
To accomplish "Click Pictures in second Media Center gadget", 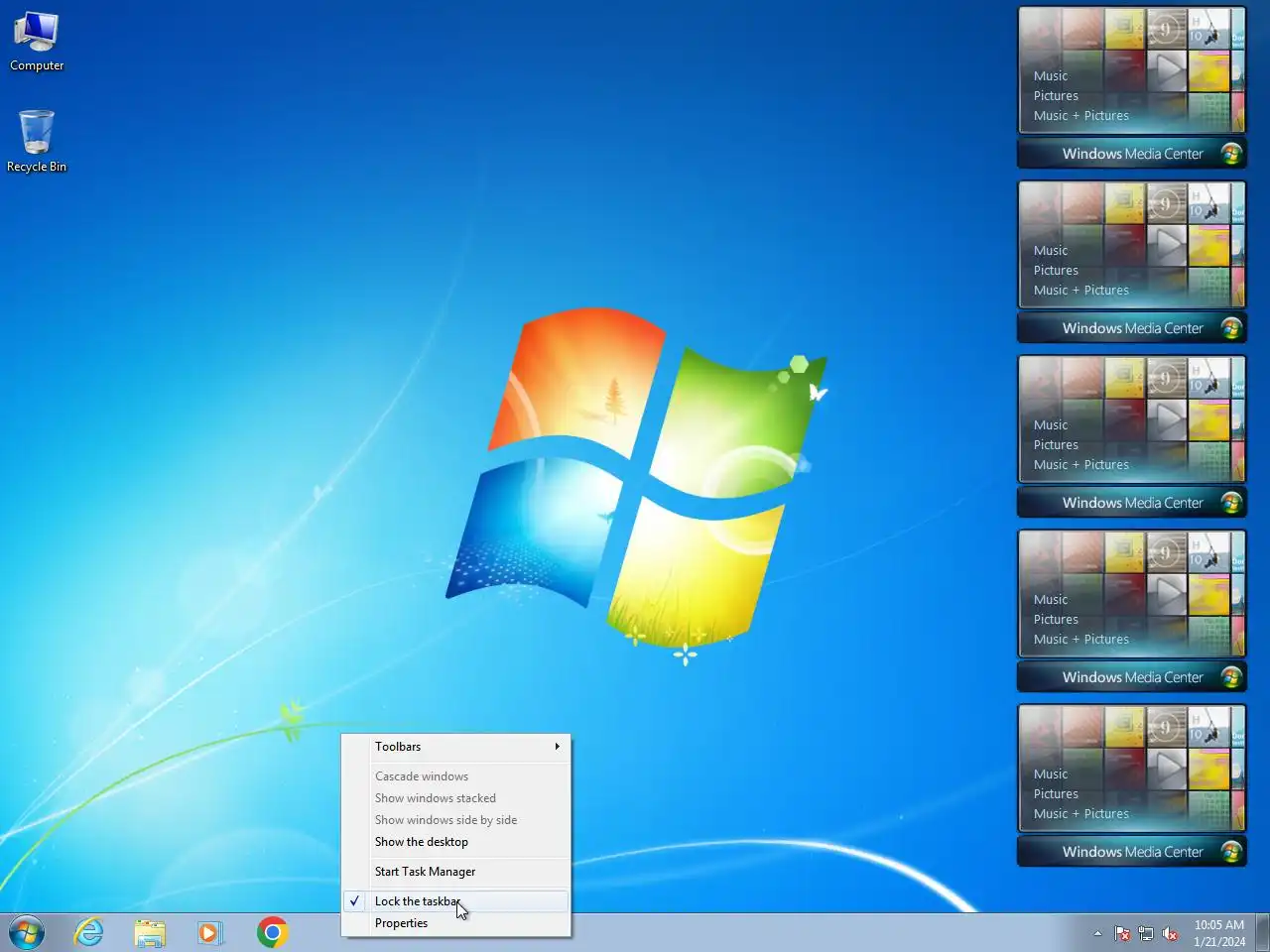I will coord(1056,271).
